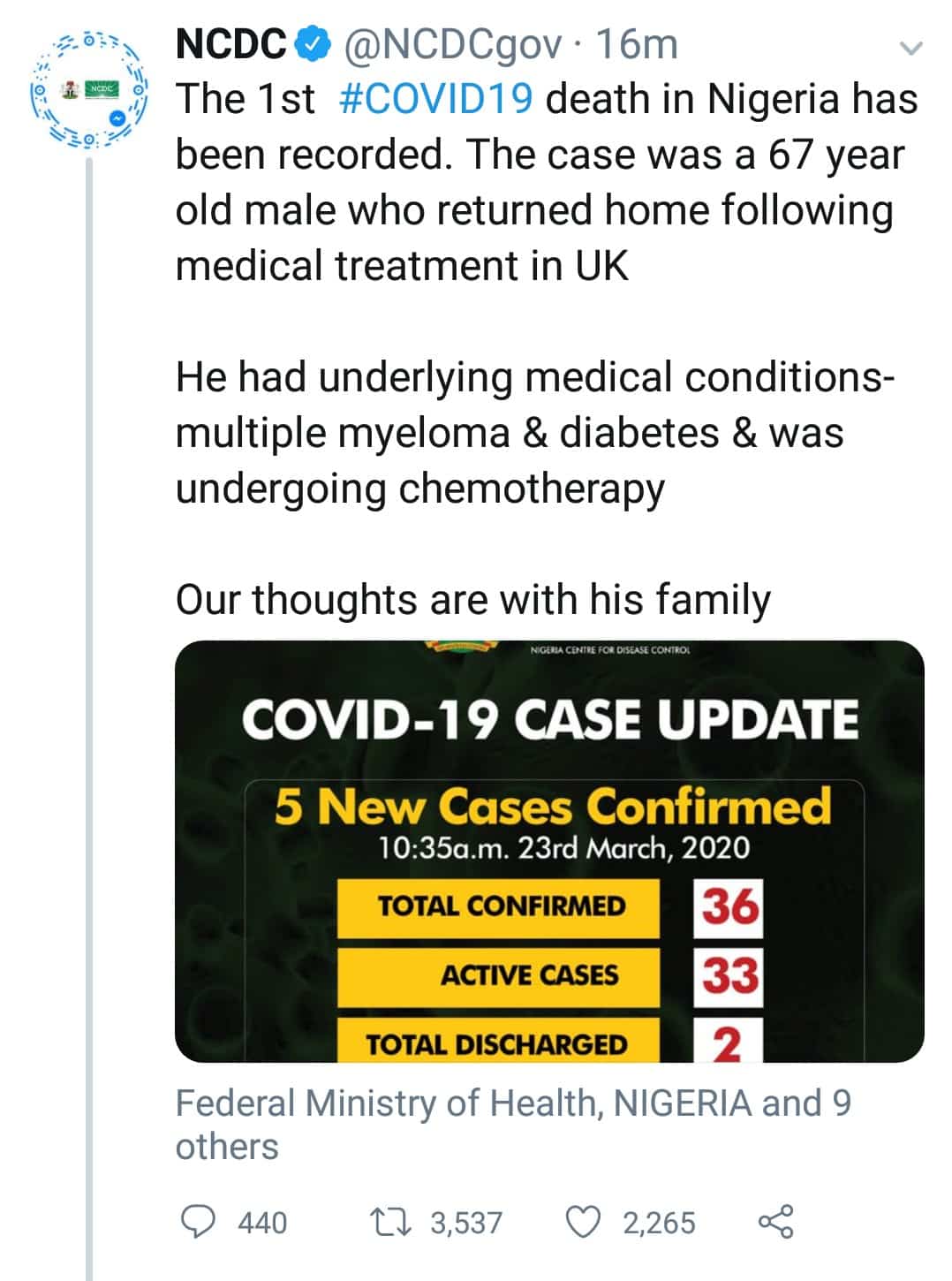Open the tweet options chevron menu
This screenshot has height=1281, width=952.
(x=910, y=49)
